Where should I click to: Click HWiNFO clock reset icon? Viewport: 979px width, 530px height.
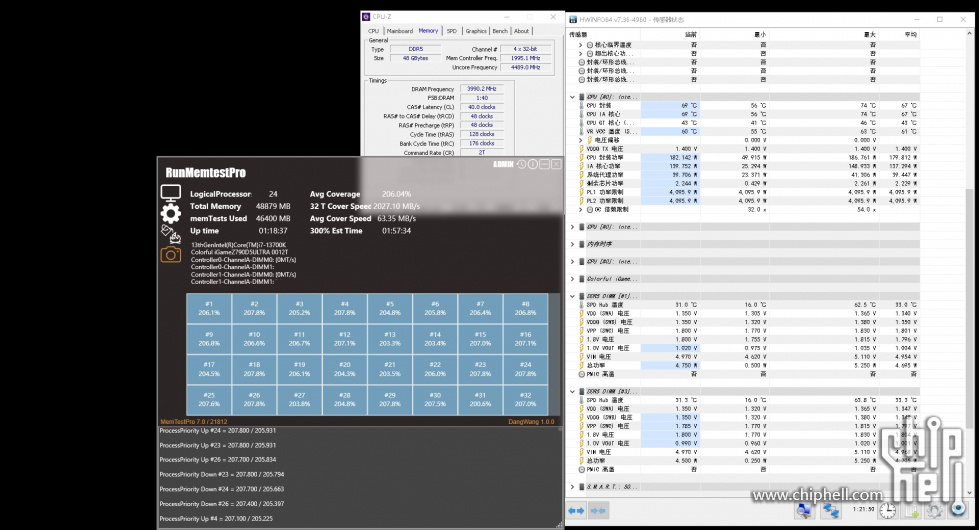(x=887, y=511)
